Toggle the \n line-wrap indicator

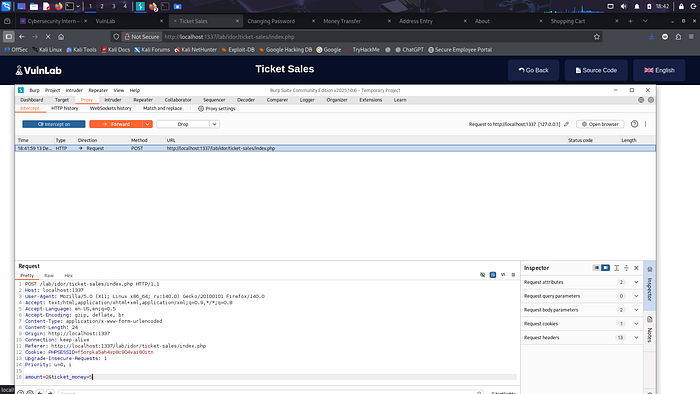[503, 275]
